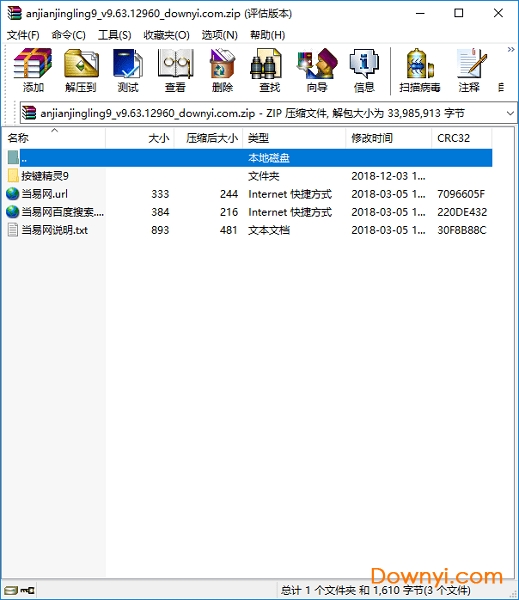The image size is (519, 600).
Task: Sort by the 修改时间 column header
Action: click(x=389, y=138)
